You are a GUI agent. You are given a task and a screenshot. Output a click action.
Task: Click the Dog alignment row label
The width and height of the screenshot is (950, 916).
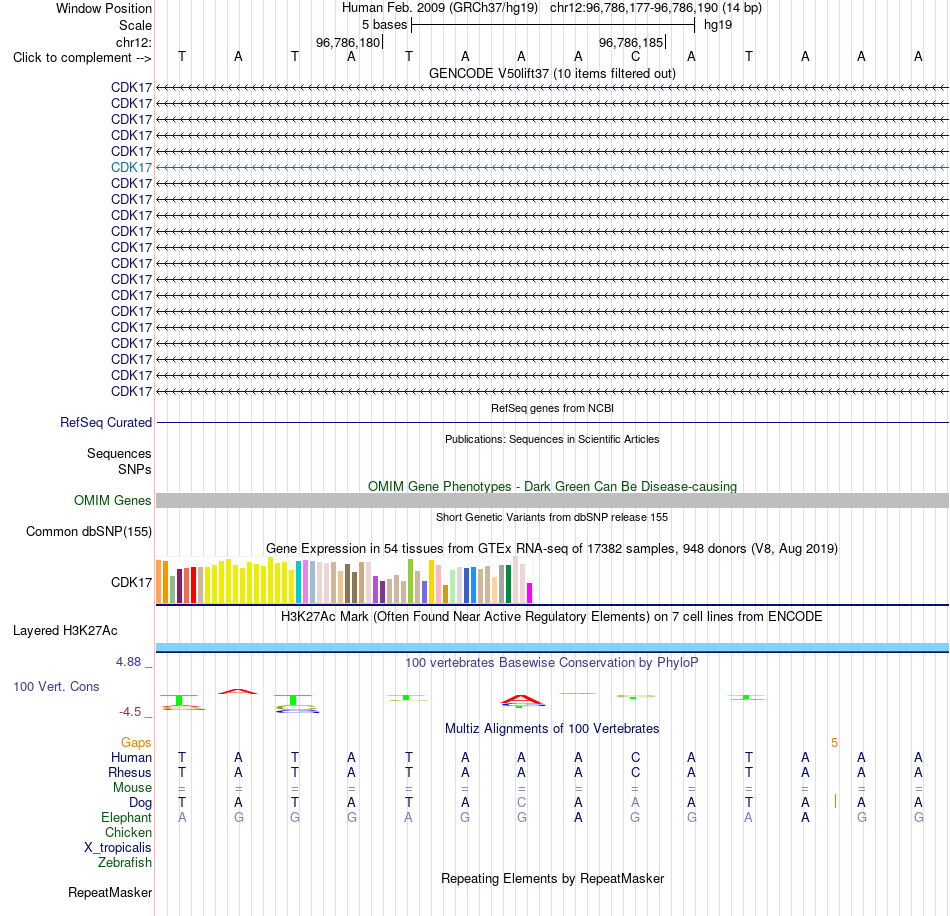140,803
